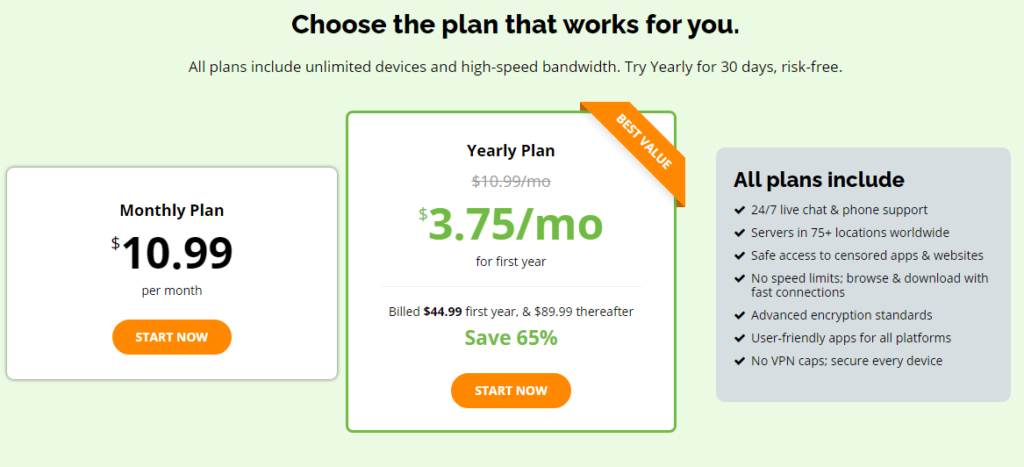Click the green $3.75/mo price

click(x=515, y=225)
